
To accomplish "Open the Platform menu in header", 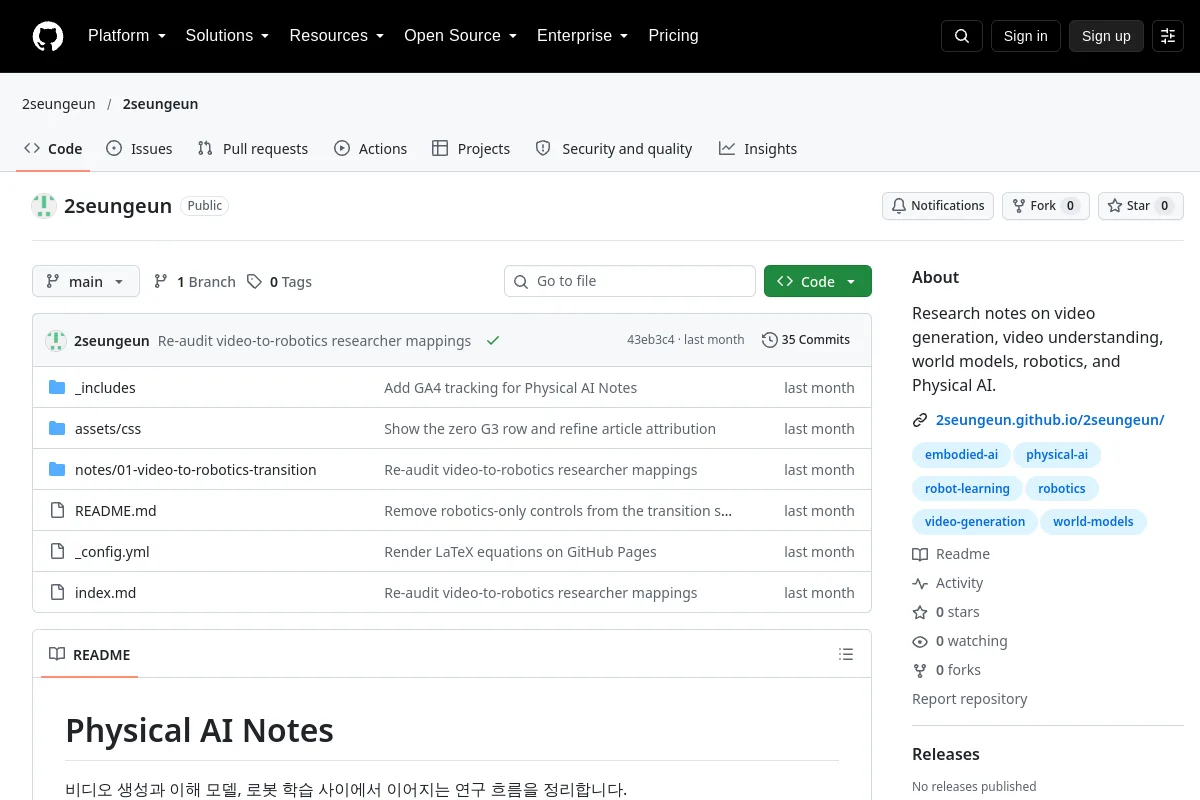I will click(127, 36).
